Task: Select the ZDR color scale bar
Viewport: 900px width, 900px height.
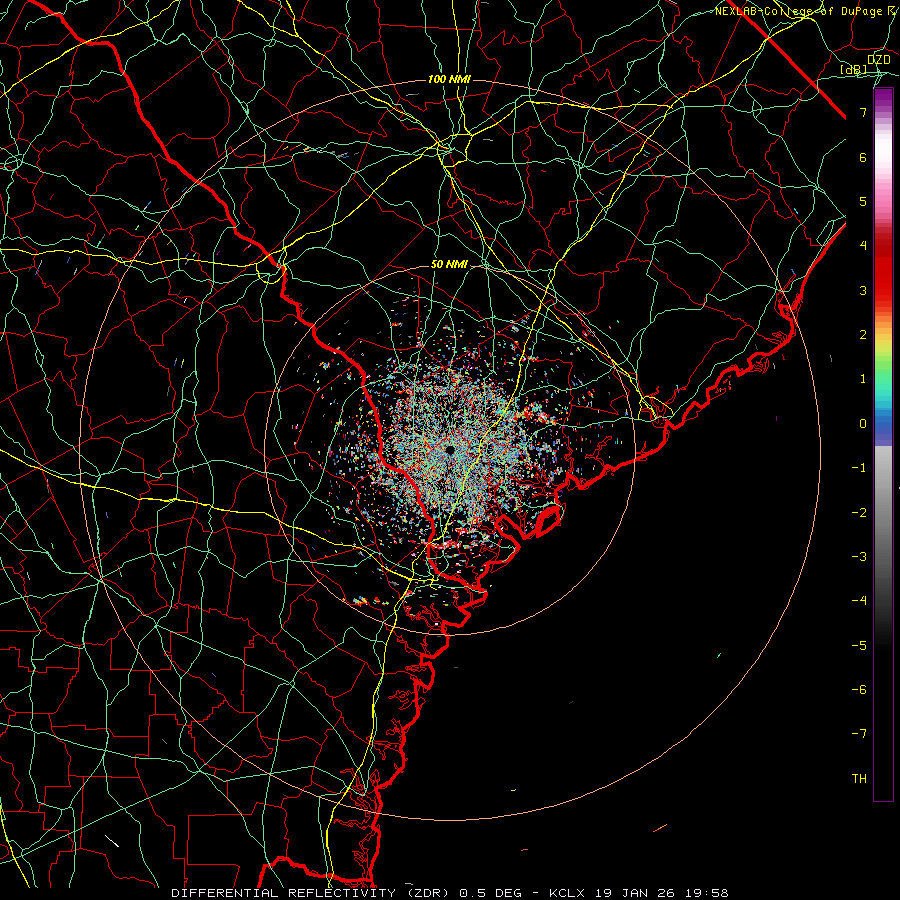Action: coord(883,445)
